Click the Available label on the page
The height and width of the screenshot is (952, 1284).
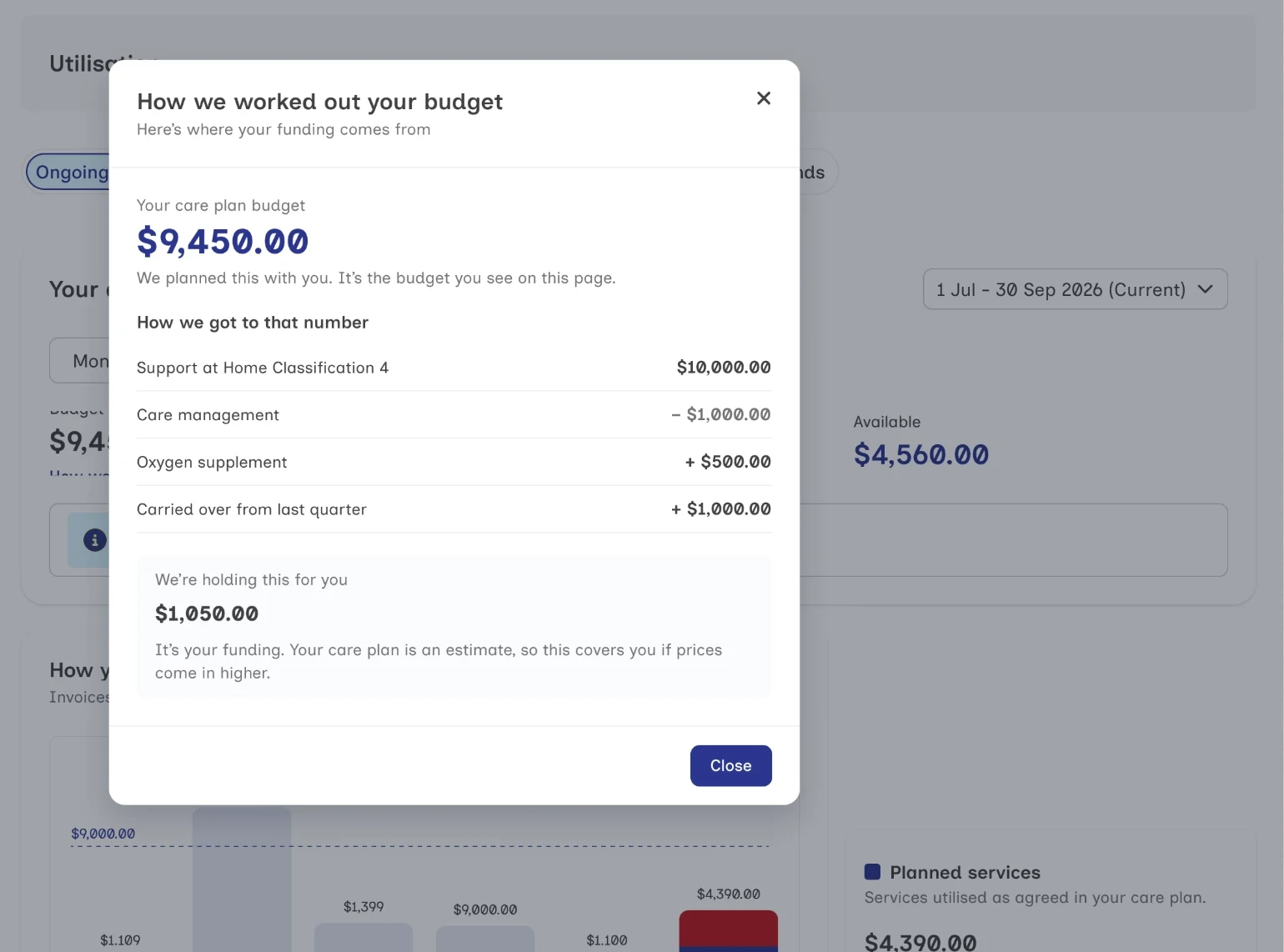click(x=887, y=422)
